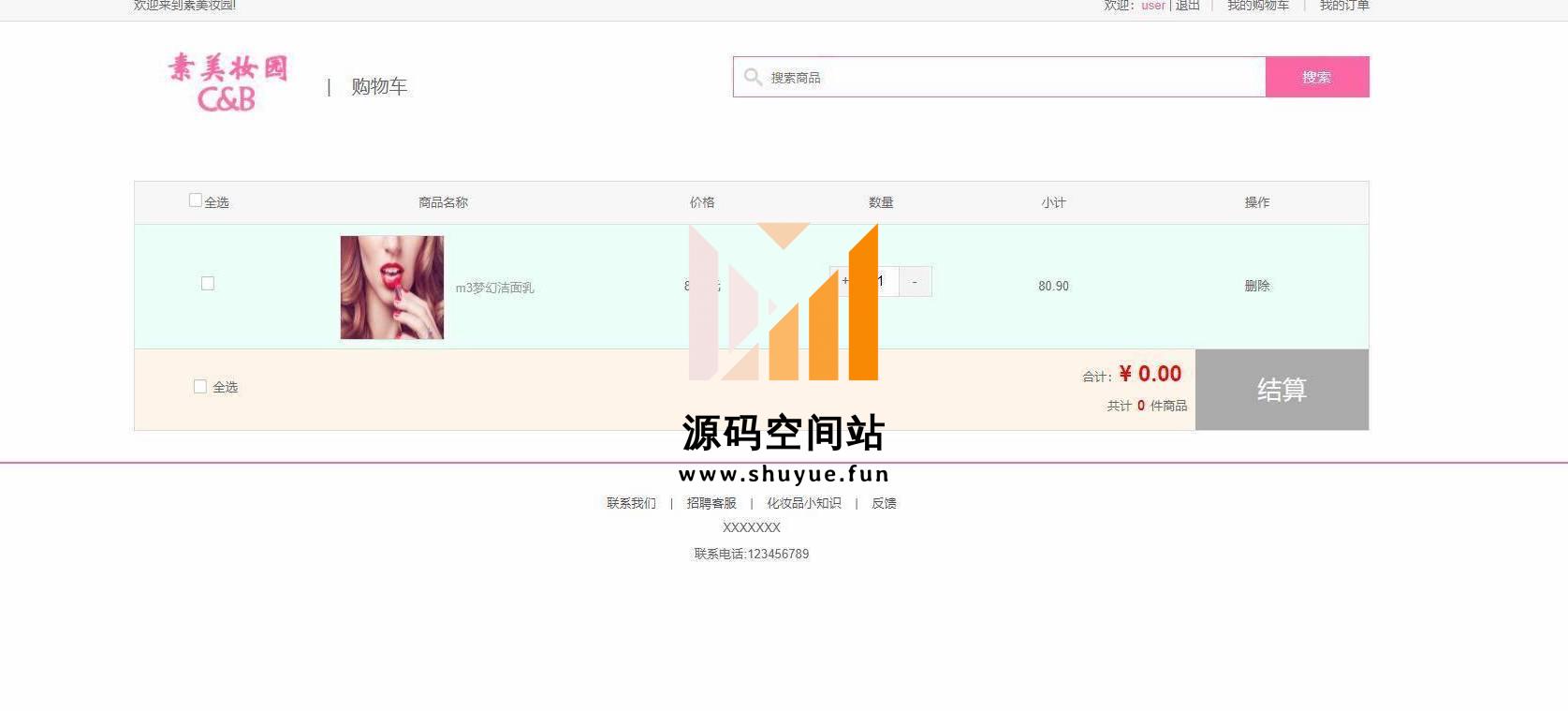Click the 共计 0 件商品 text

coord(1147,406)
